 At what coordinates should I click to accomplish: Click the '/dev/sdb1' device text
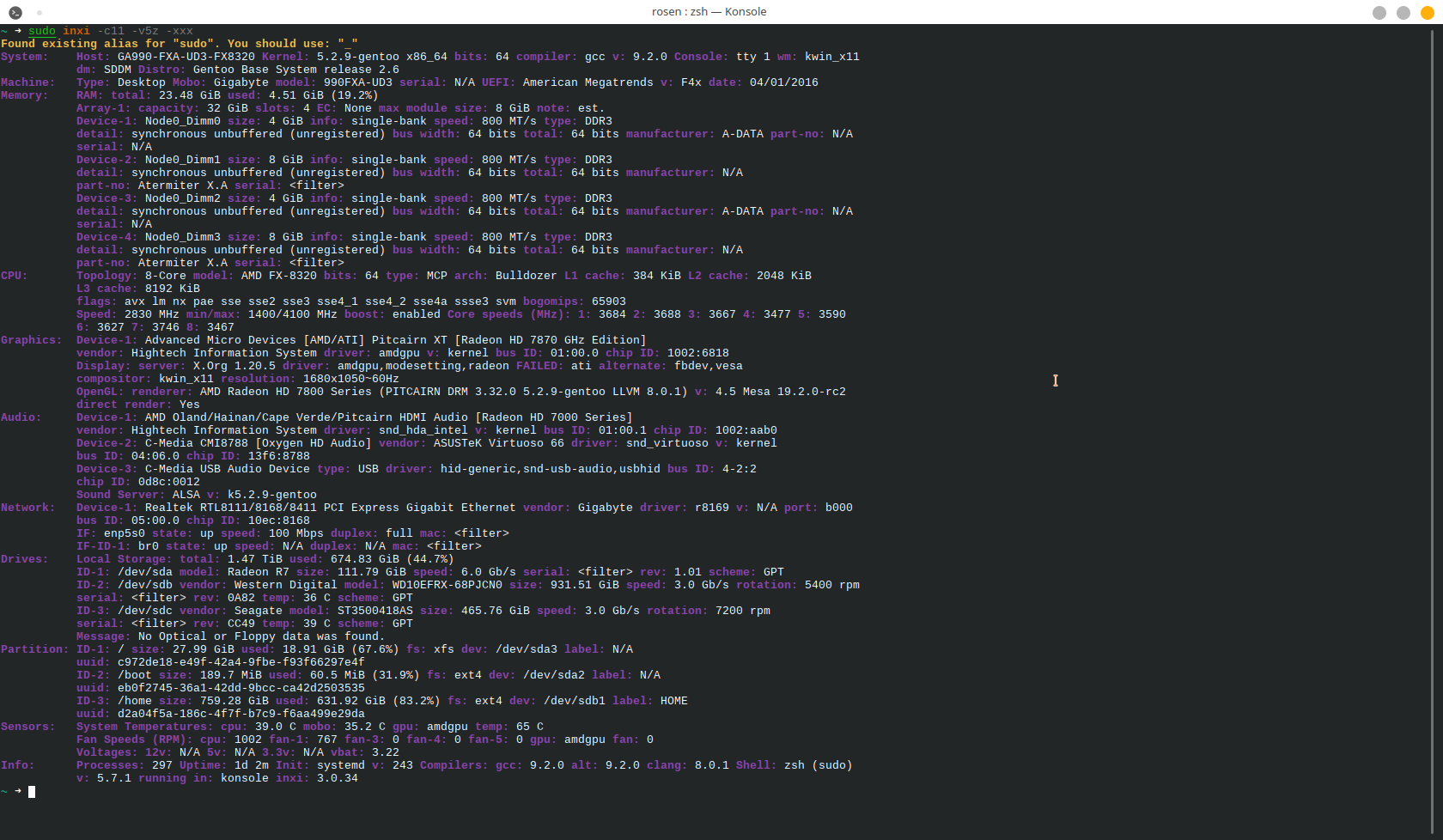point(575,701)
